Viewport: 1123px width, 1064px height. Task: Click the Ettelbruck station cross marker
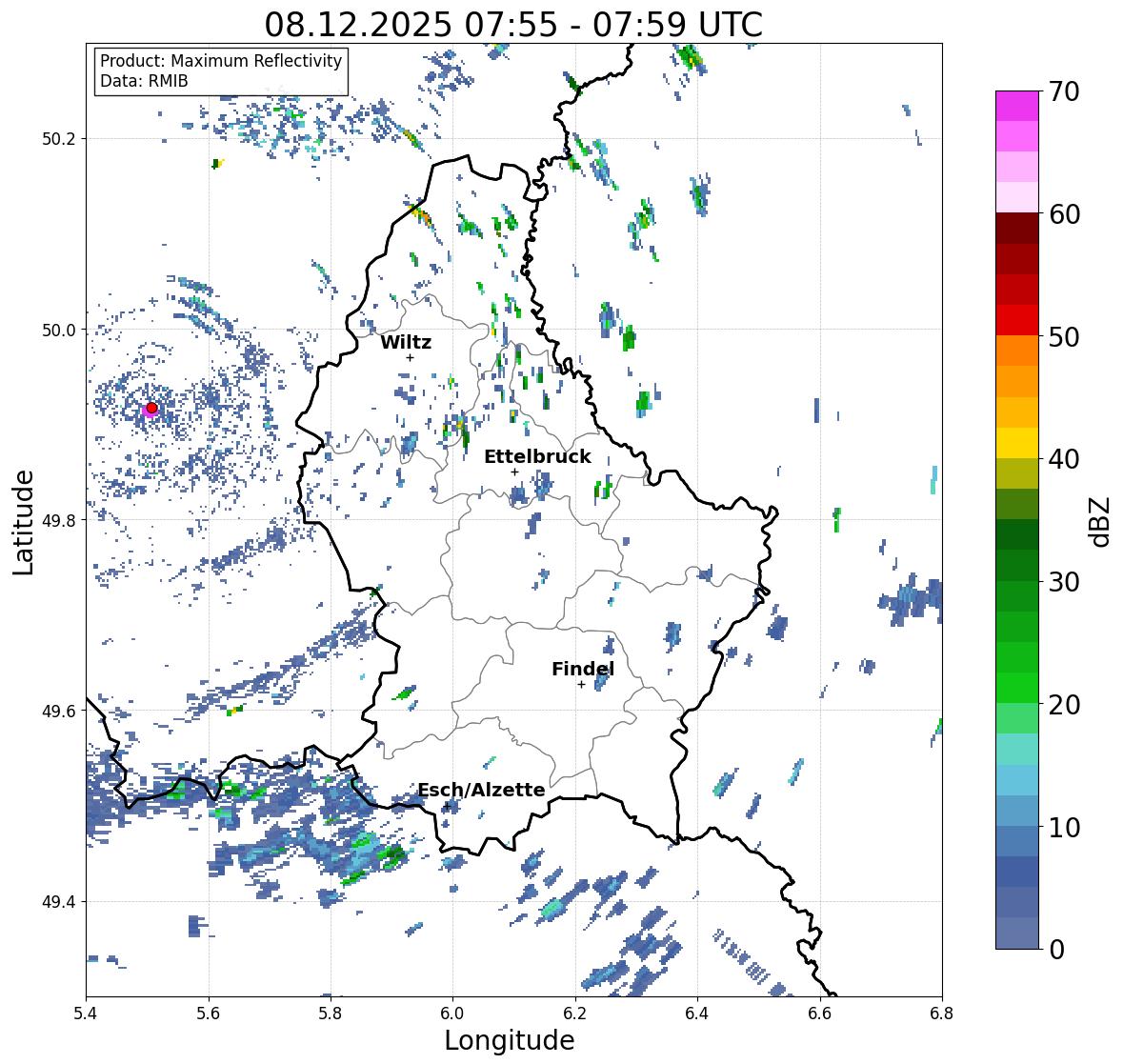514,472
